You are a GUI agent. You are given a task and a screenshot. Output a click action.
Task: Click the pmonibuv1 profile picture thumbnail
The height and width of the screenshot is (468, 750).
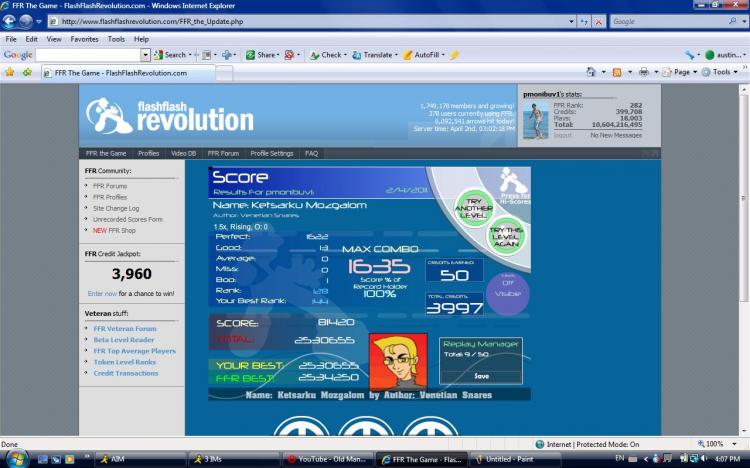(535, 120)
